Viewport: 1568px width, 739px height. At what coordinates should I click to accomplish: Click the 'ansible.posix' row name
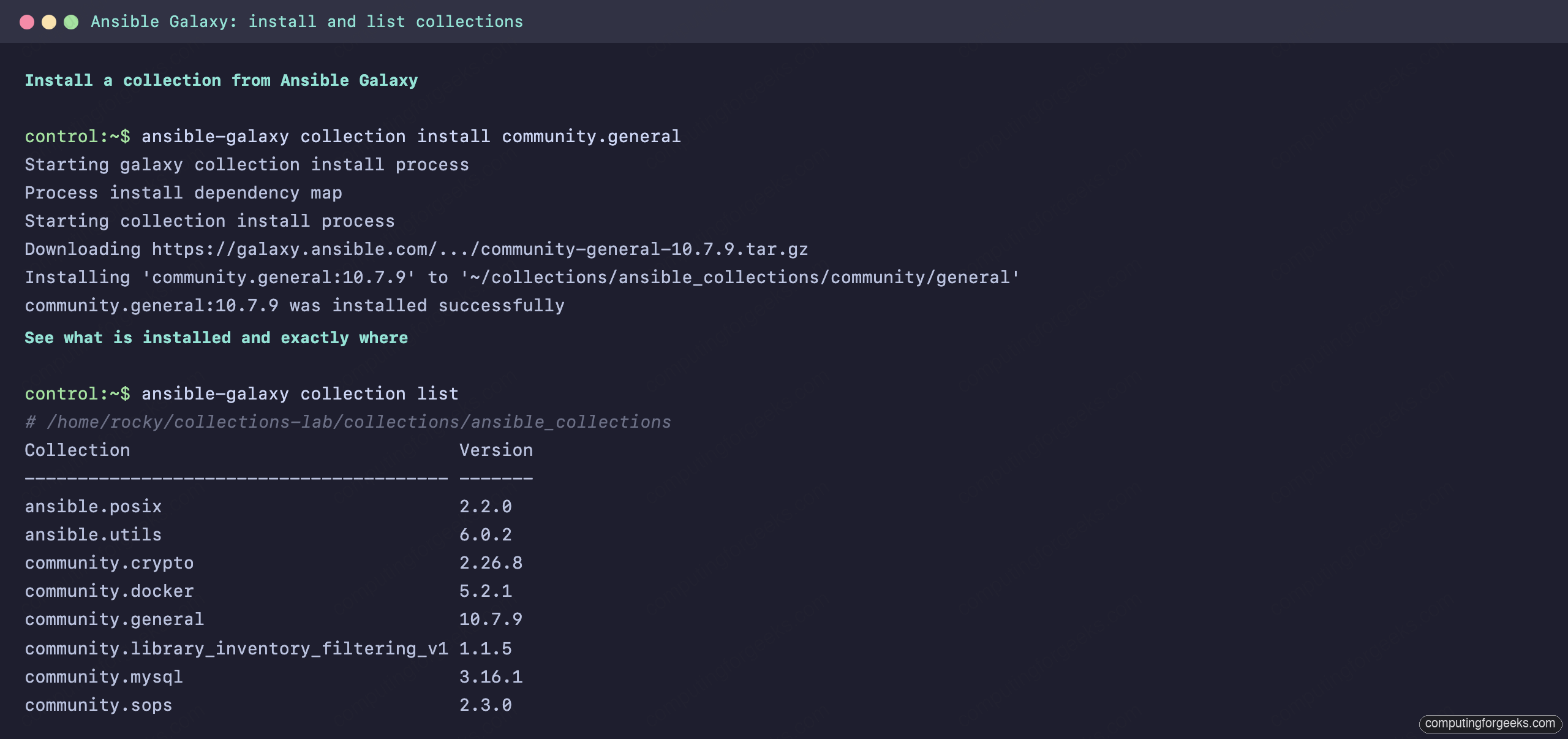(93, 507)
